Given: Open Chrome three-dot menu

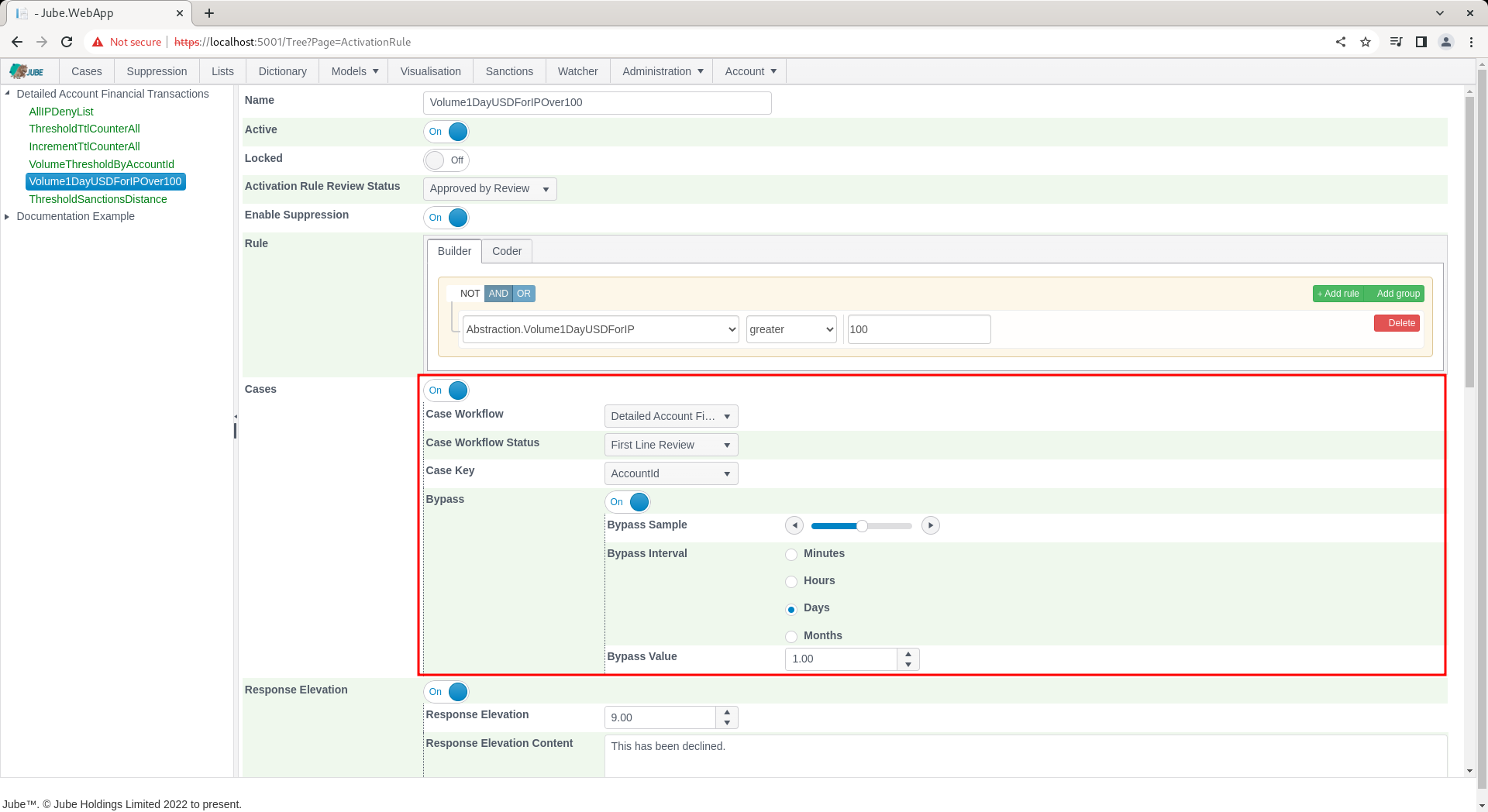Looking at the screenshot, I should (1471, 42).
